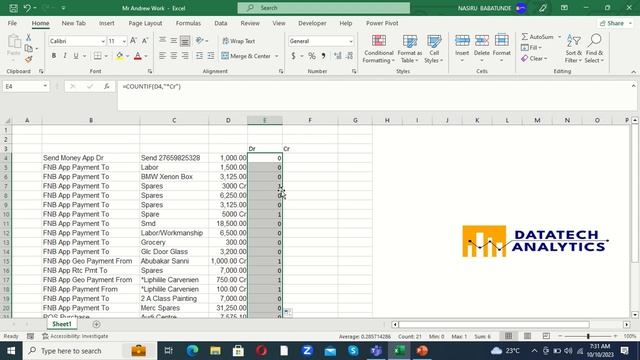Click the Insert Function fx icon
This screenshot has width=640, height=360.
(107, 87)
